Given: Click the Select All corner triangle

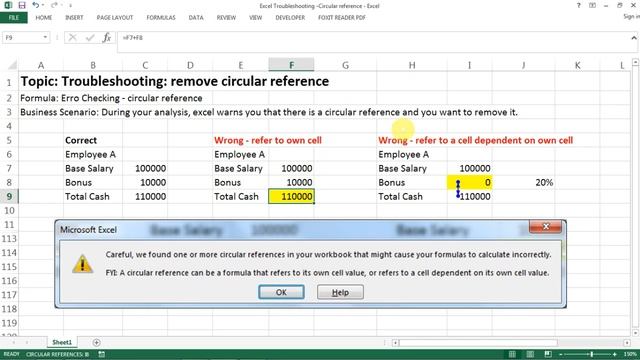Looking at the screenshot, I should pos(12,65).
